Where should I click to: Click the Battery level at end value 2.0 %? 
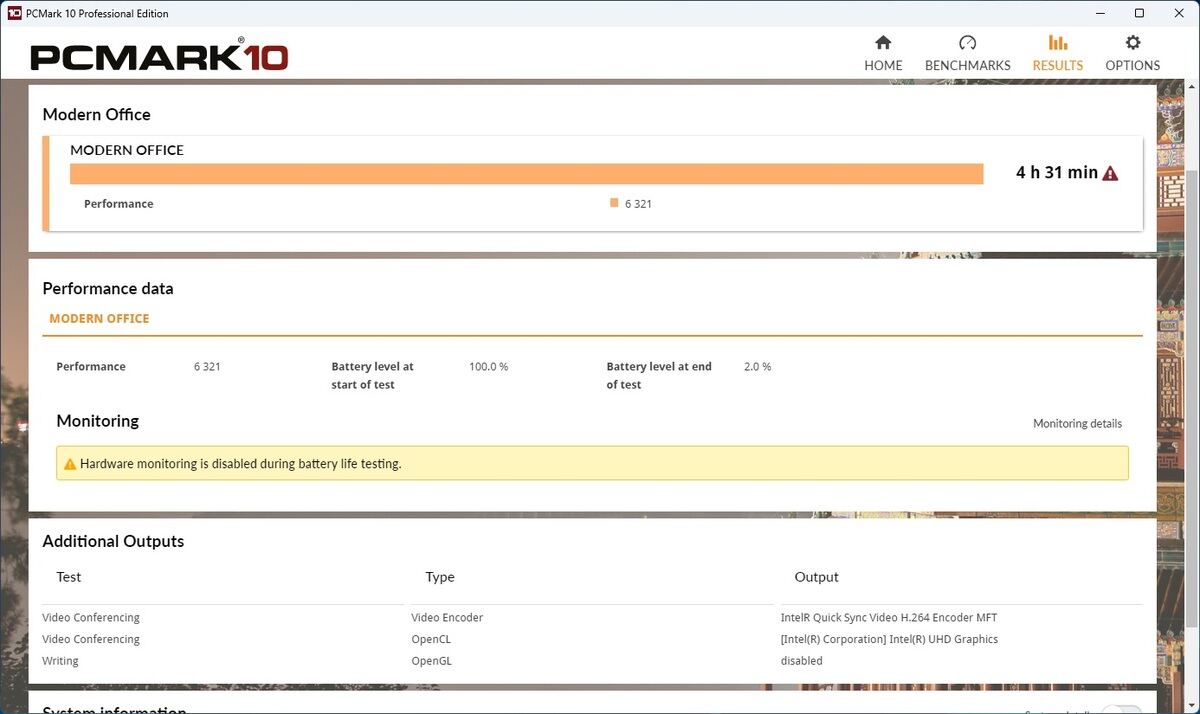[x=757, y=367]
